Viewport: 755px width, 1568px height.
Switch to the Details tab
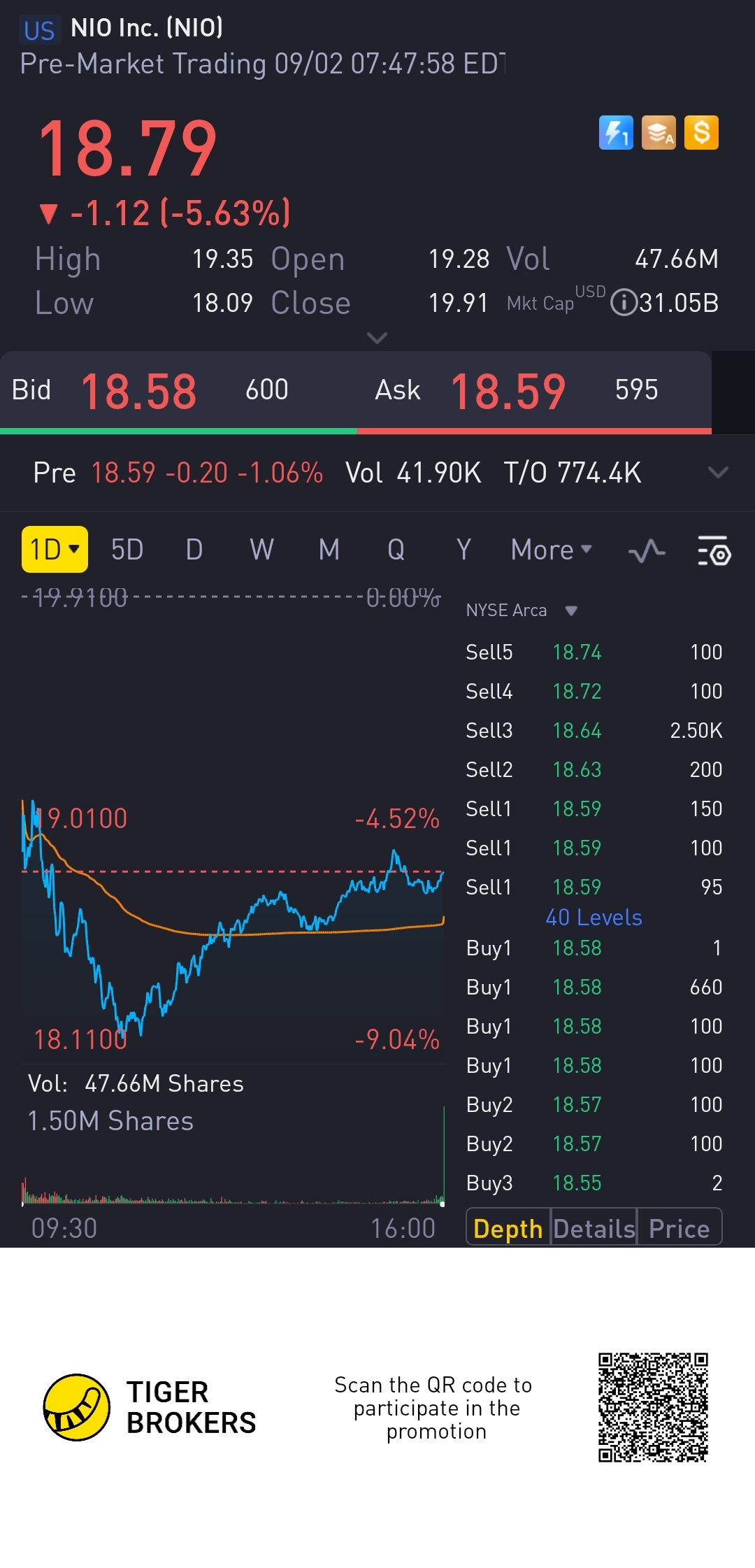point(594,1228)
